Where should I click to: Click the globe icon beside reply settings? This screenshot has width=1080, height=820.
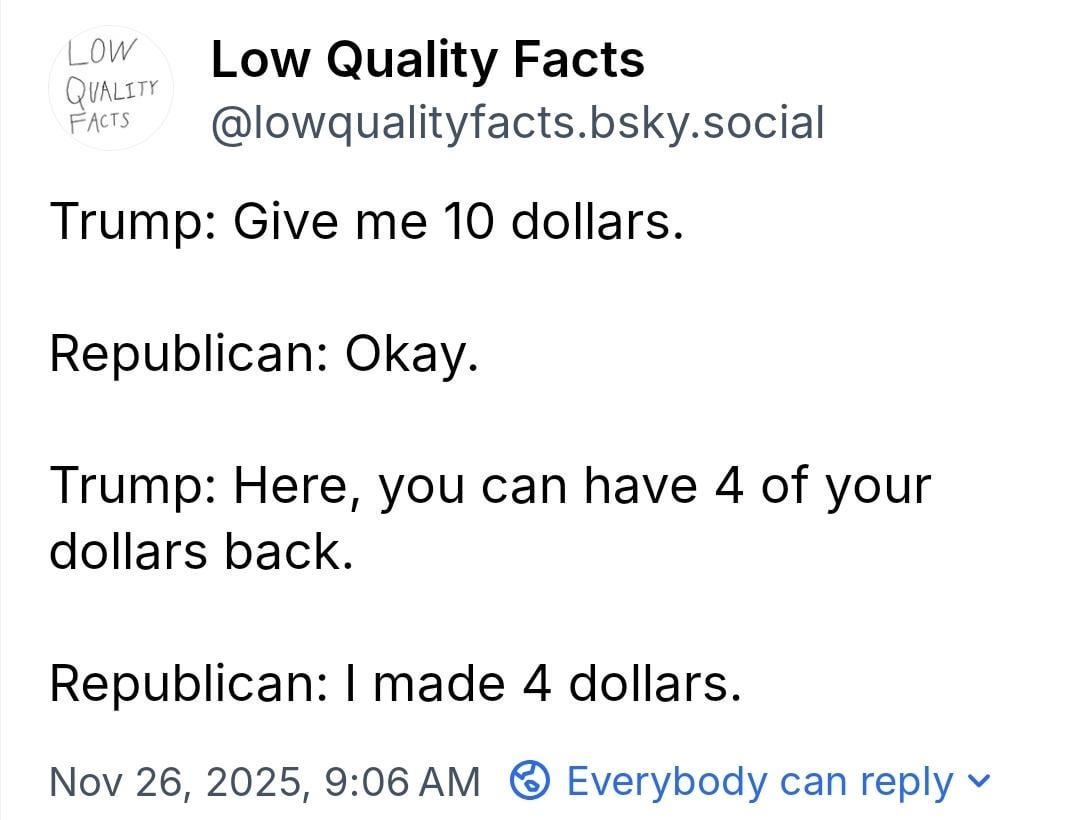[530, 779]
